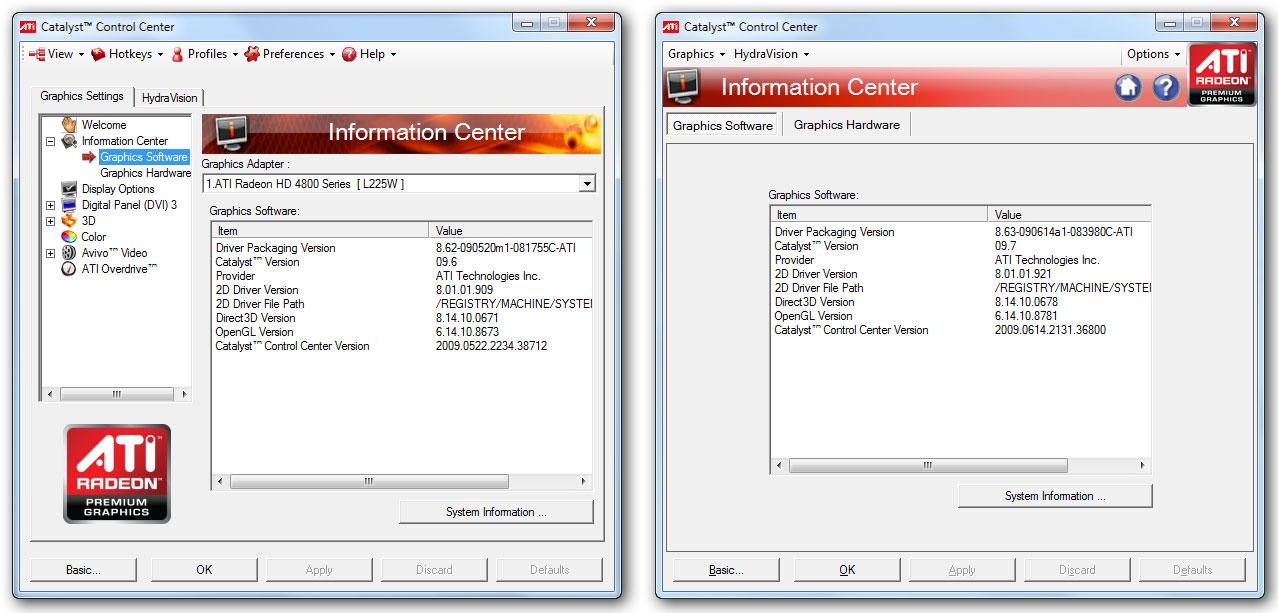
Task: Click the 09.6 software table scrollbar right arrow
Action: click(584, 482)
